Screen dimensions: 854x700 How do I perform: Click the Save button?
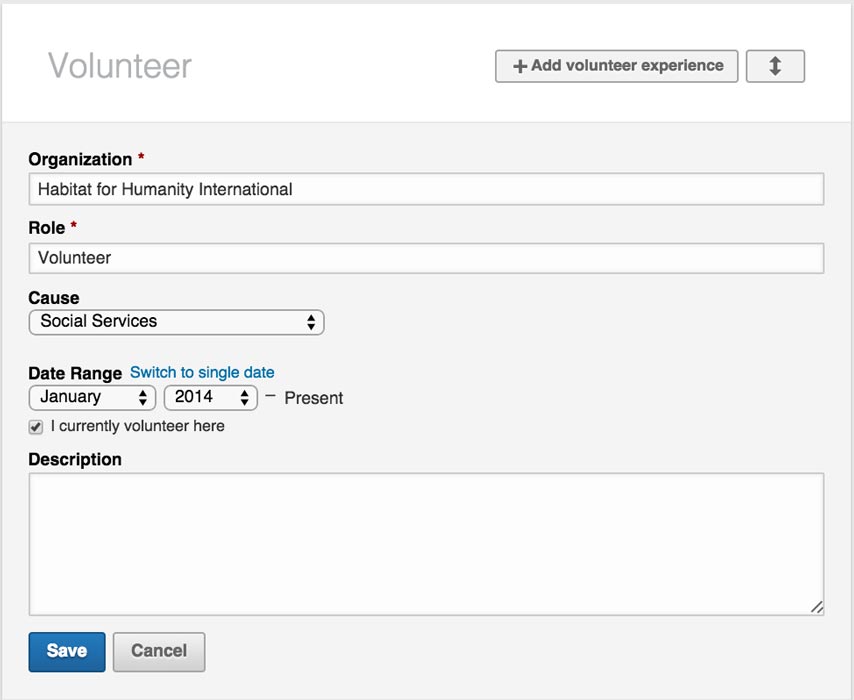click(66, 651)
